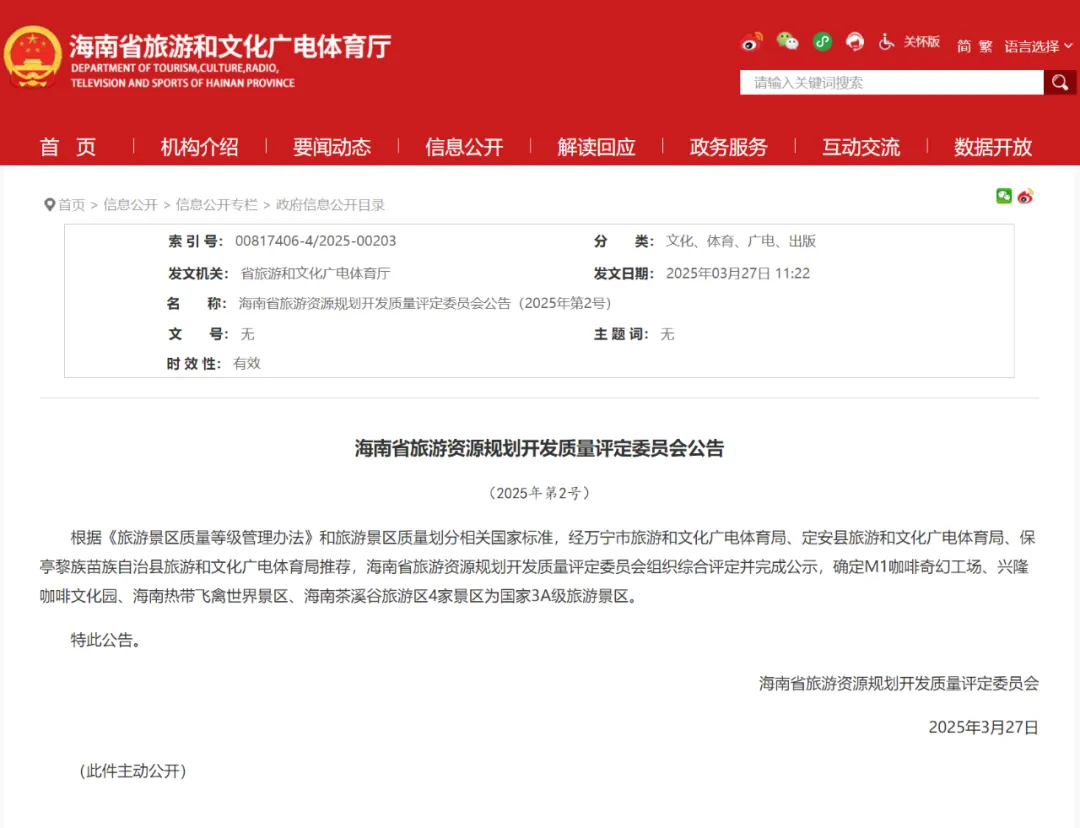
Task: Click the keyword search input field
Action: (x=891, y=82)
